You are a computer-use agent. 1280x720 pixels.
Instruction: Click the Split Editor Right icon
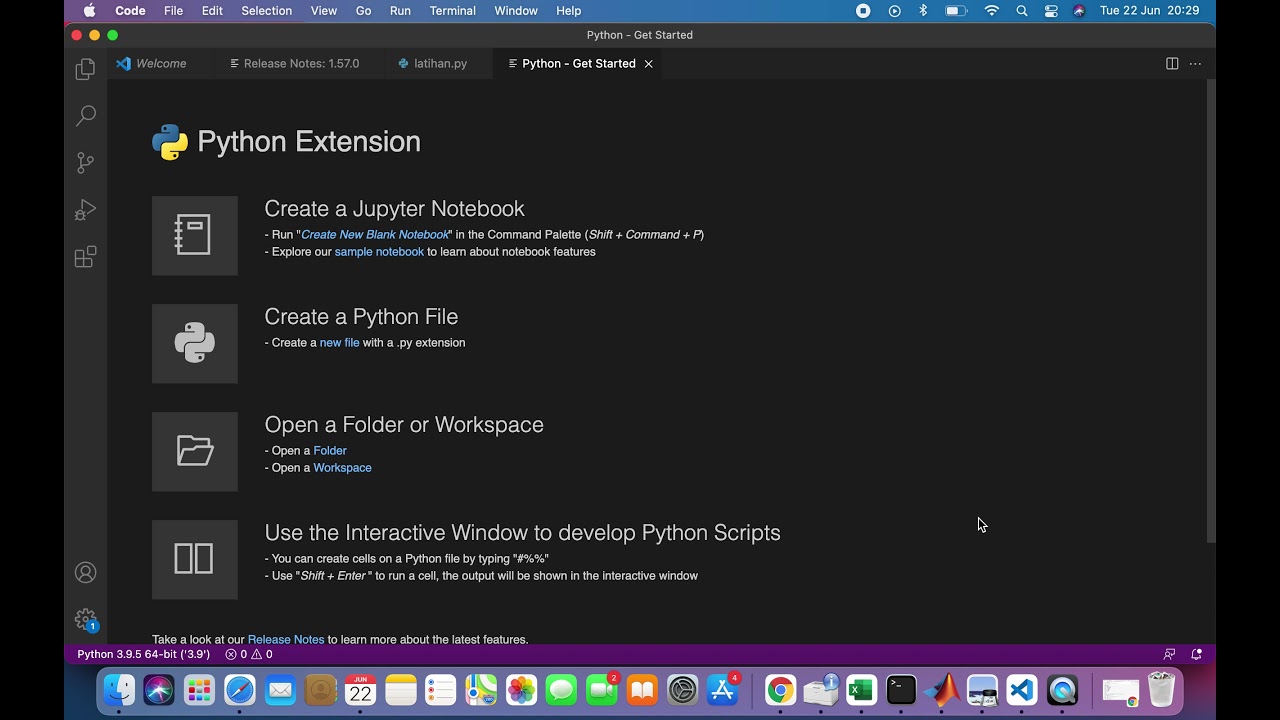pos(1172,63)
